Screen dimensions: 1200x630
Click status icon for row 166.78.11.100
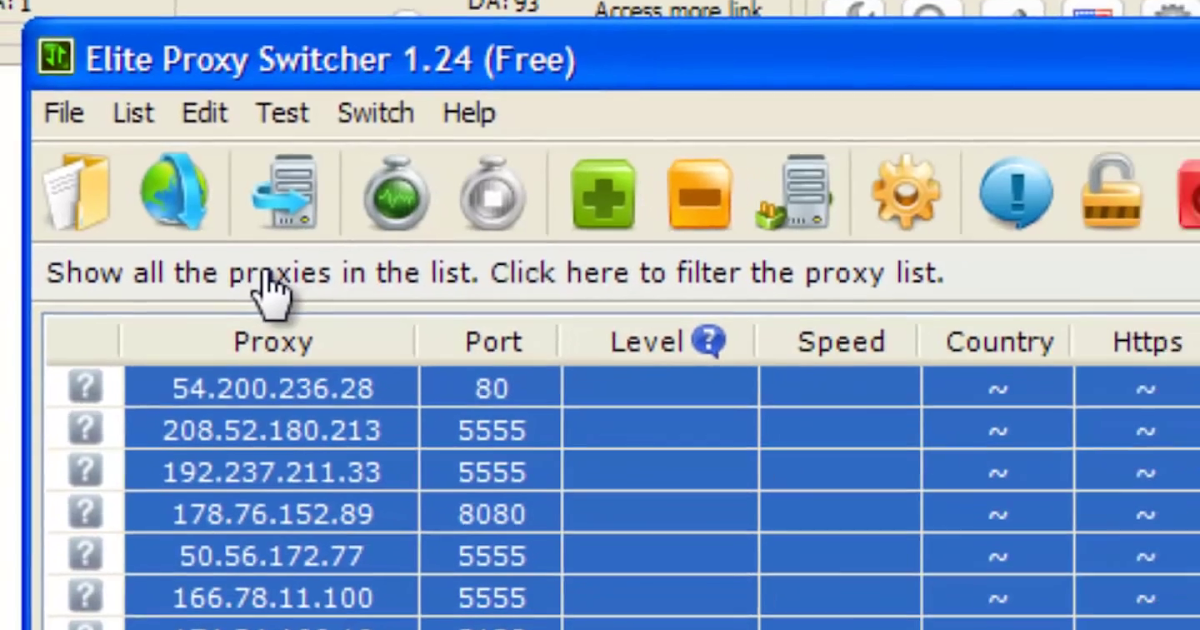click(x=85, y=596)
